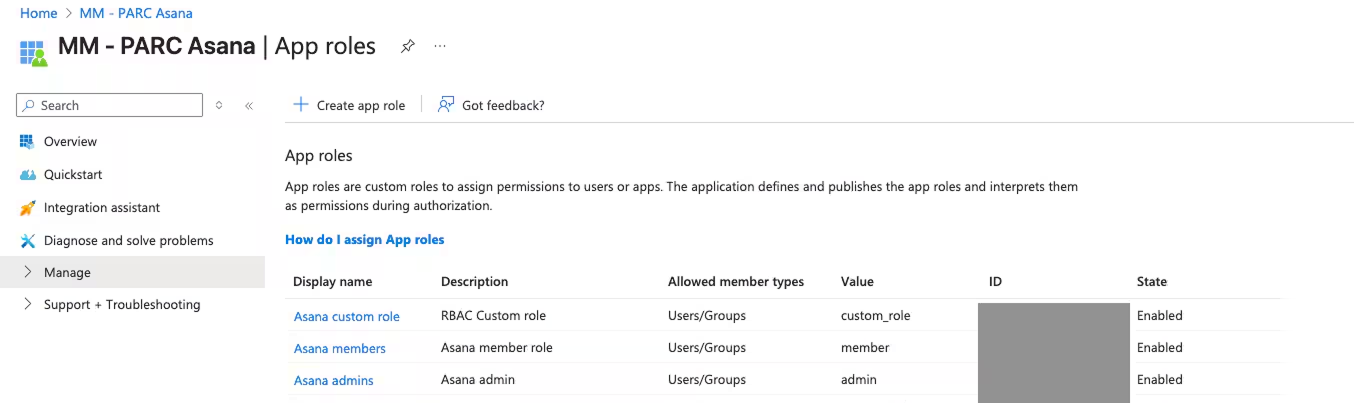Click the Got feedback person icon
Screen dimensions: 1354x403
(446, 105)
